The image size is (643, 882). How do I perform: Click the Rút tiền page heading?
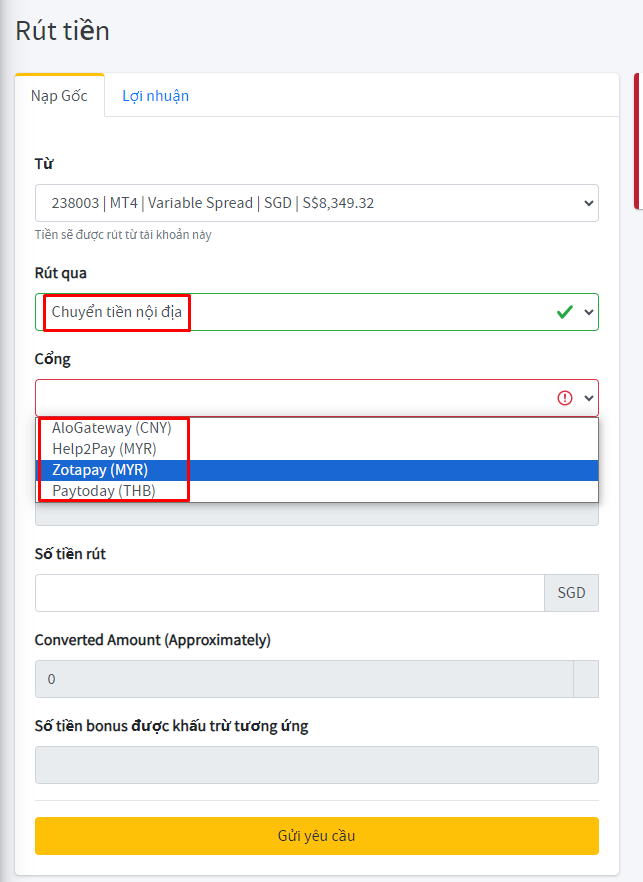pyautogui.click(x=62, y=31)
